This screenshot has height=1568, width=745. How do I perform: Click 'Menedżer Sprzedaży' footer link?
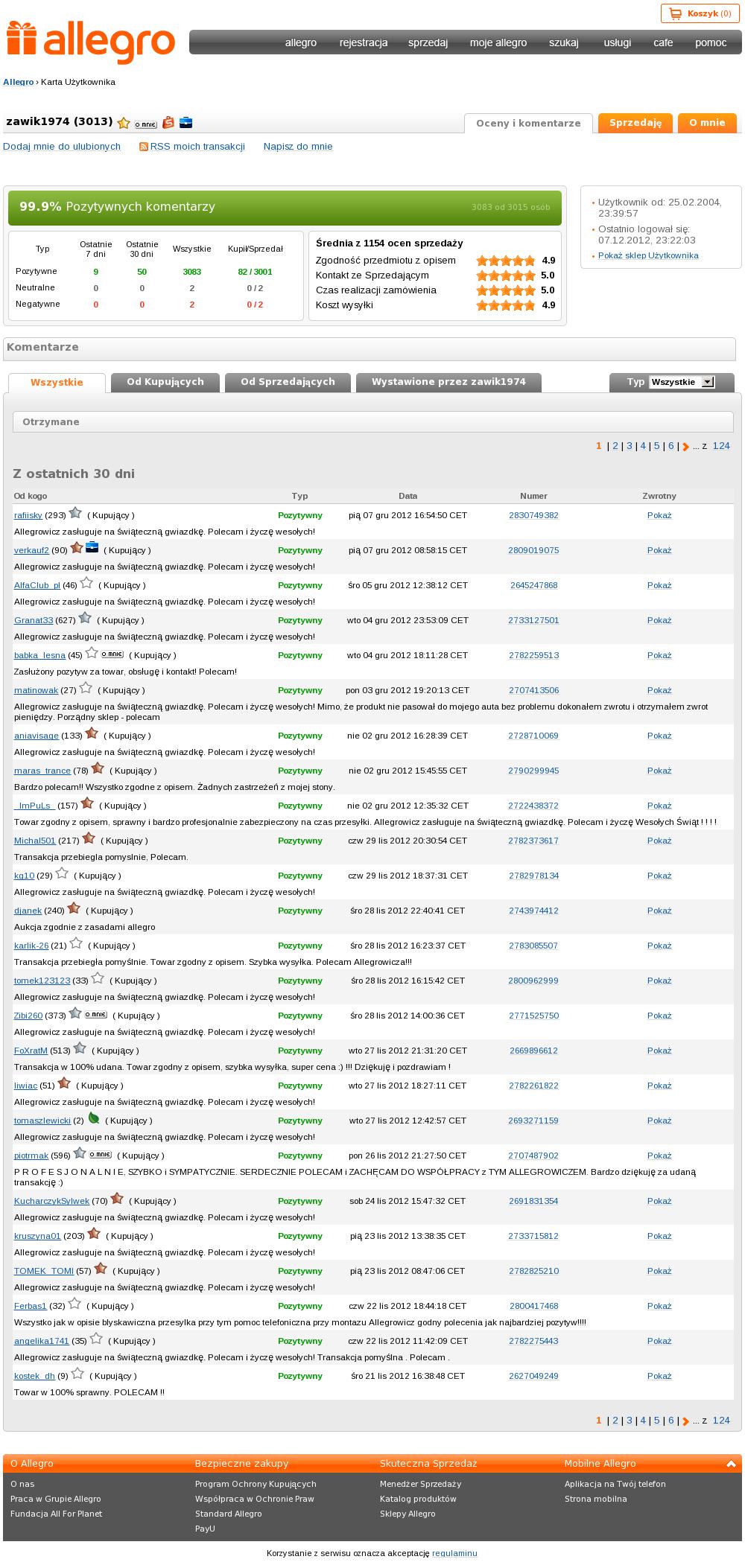coord(420,1484)
